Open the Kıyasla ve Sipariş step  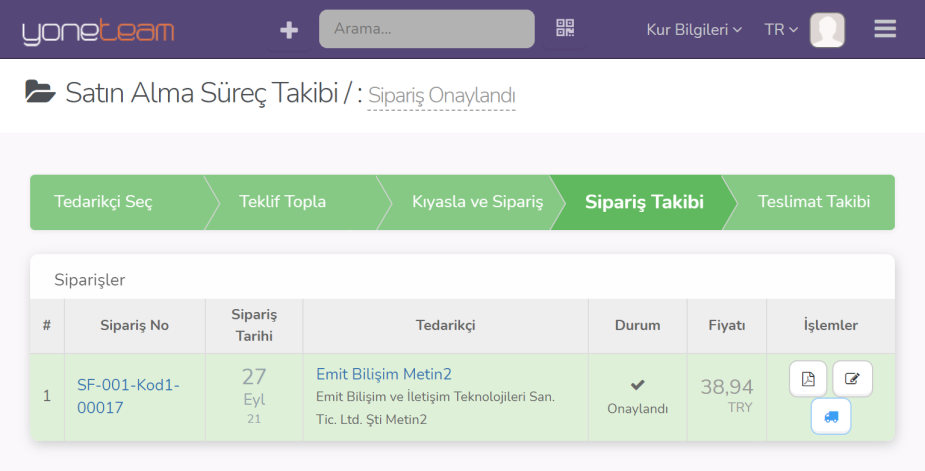click(477, 202)
